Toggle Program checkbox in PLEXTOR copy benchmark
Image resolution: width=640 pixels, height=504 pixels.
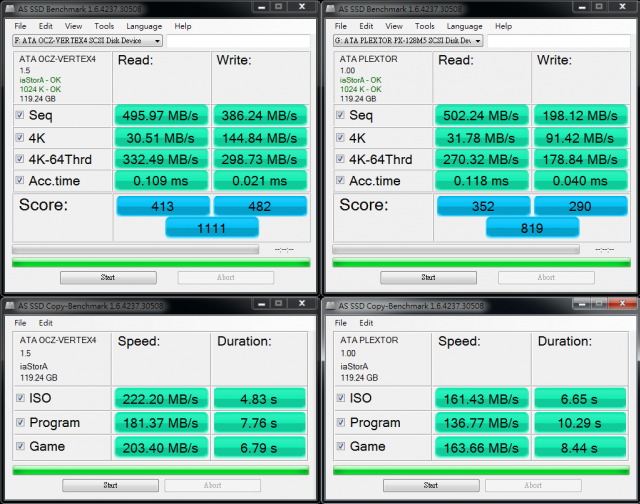(x=341, y=422)
